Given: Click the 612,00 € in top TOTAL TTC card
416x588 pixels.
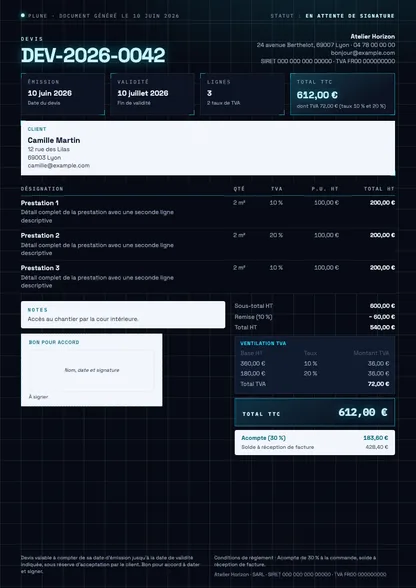Looking at the screenshot, I should point(317,95).
